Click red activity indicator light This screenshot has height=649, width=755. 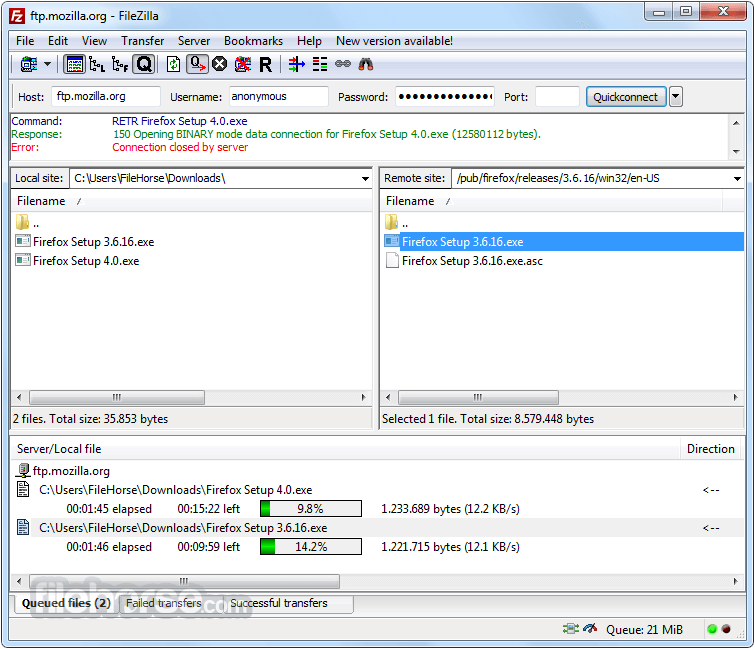pos(726,629)
